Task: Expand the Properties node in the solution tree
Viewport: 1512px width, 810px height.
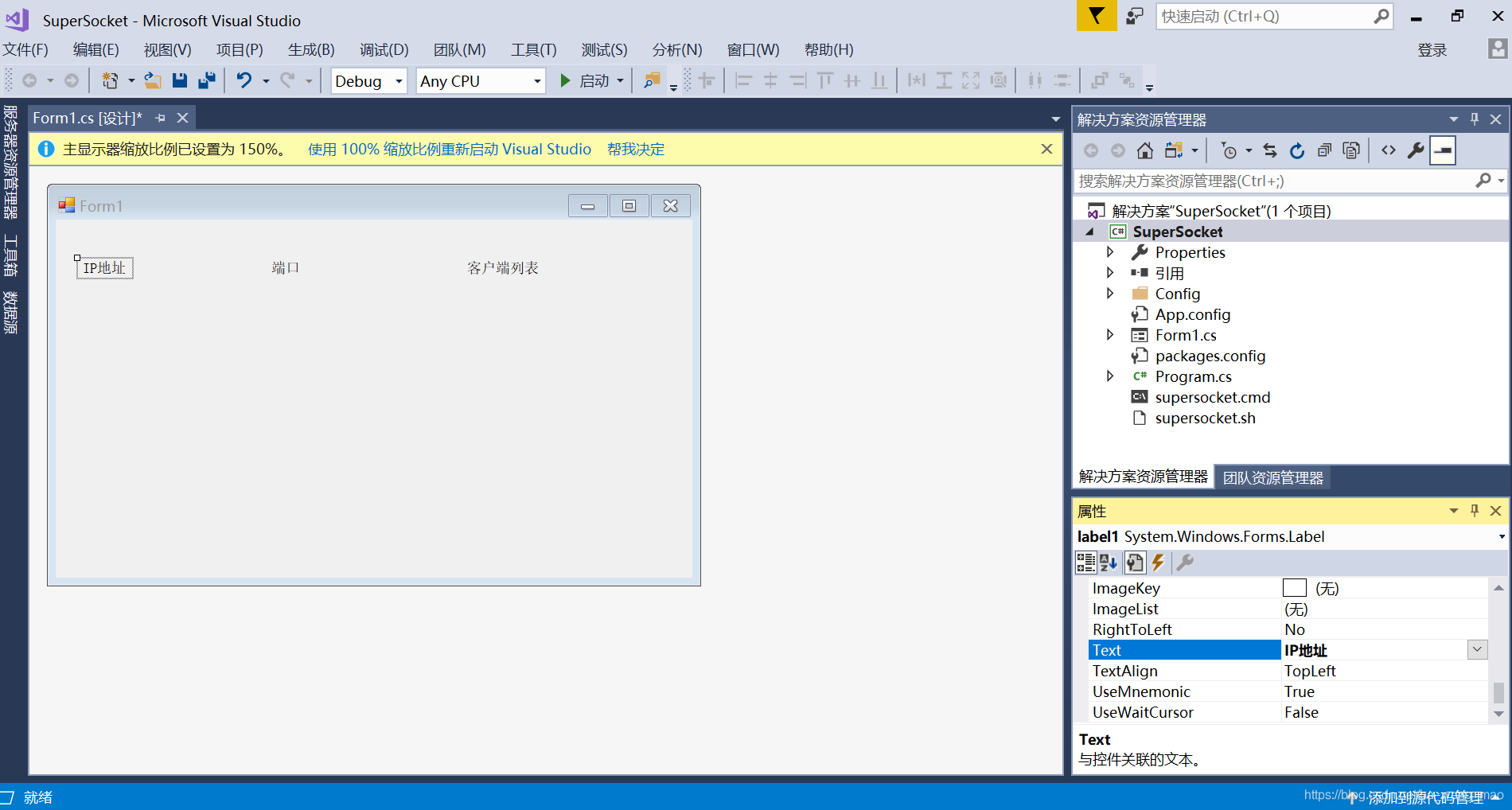Action: (1110, 252)
